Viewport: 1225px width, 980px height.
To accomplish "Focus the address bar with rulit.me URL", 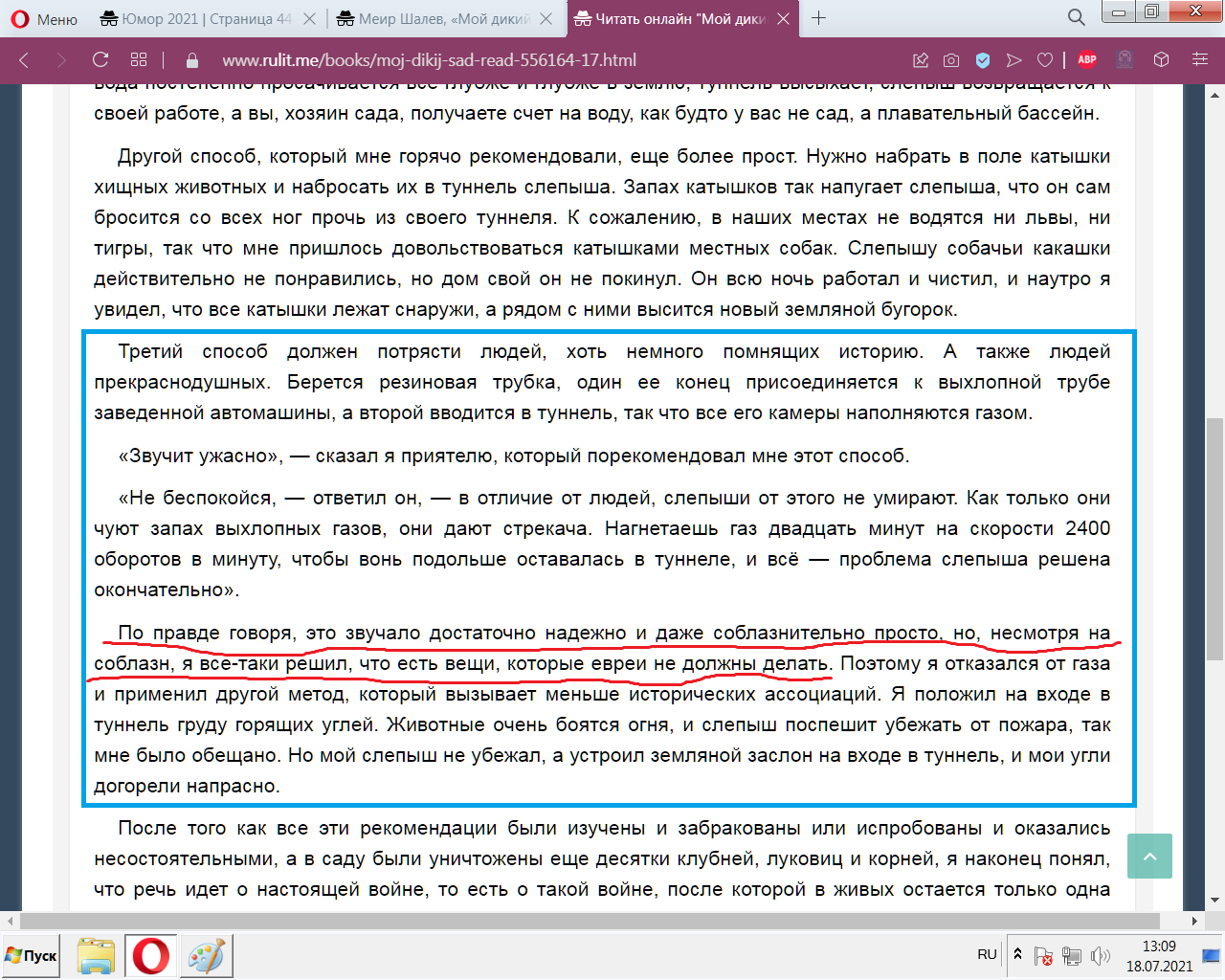I will [x=430, y=59].
